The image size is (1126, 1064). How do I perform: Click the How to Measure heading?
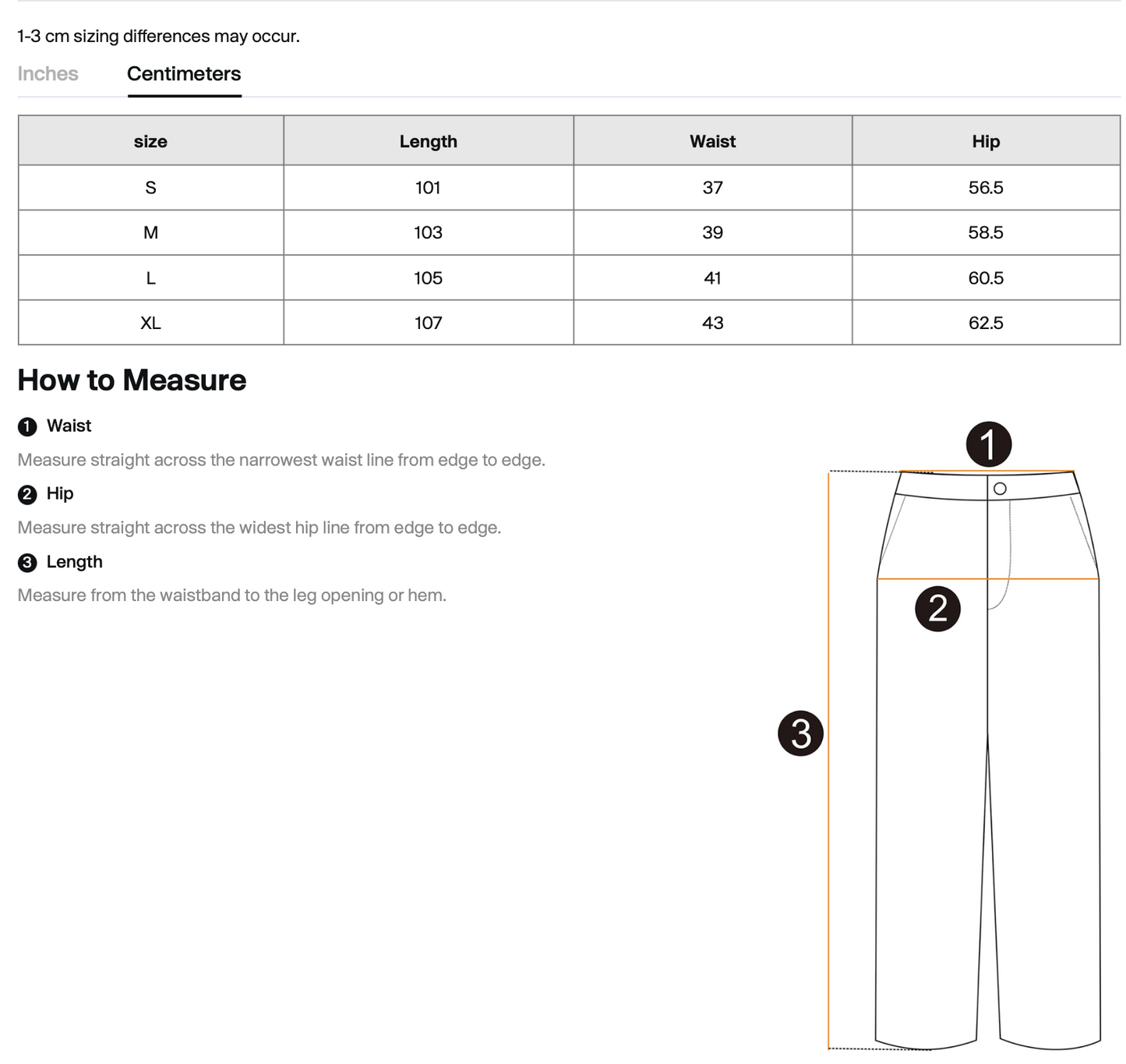coord(131,380)
